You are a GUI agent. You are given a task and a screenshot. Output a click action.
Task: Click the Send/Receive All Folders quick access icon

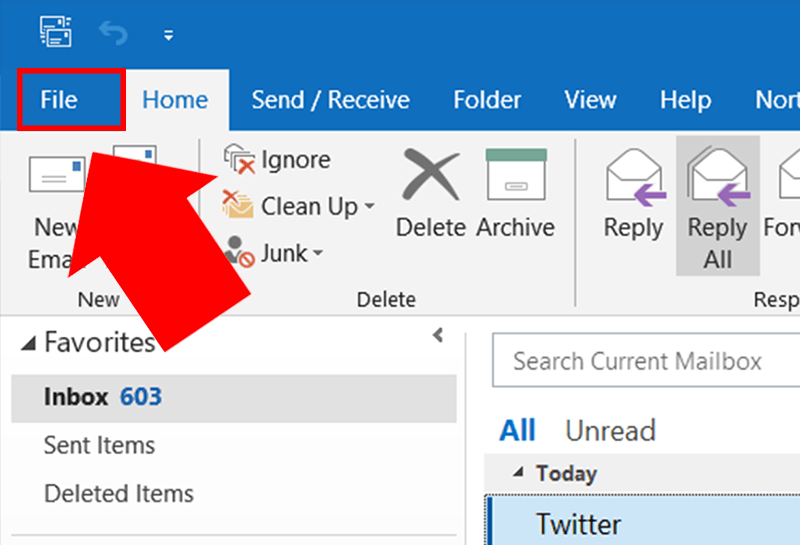click(56, 32)
